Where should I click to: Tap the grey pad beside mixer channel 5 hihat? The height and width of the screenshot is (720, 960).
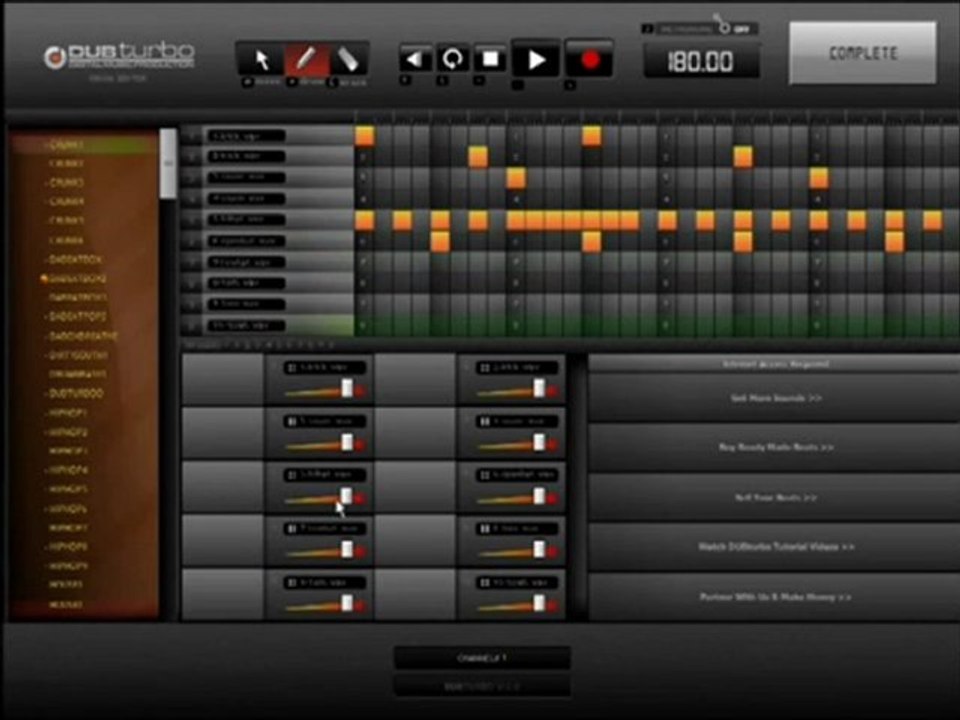223,487
